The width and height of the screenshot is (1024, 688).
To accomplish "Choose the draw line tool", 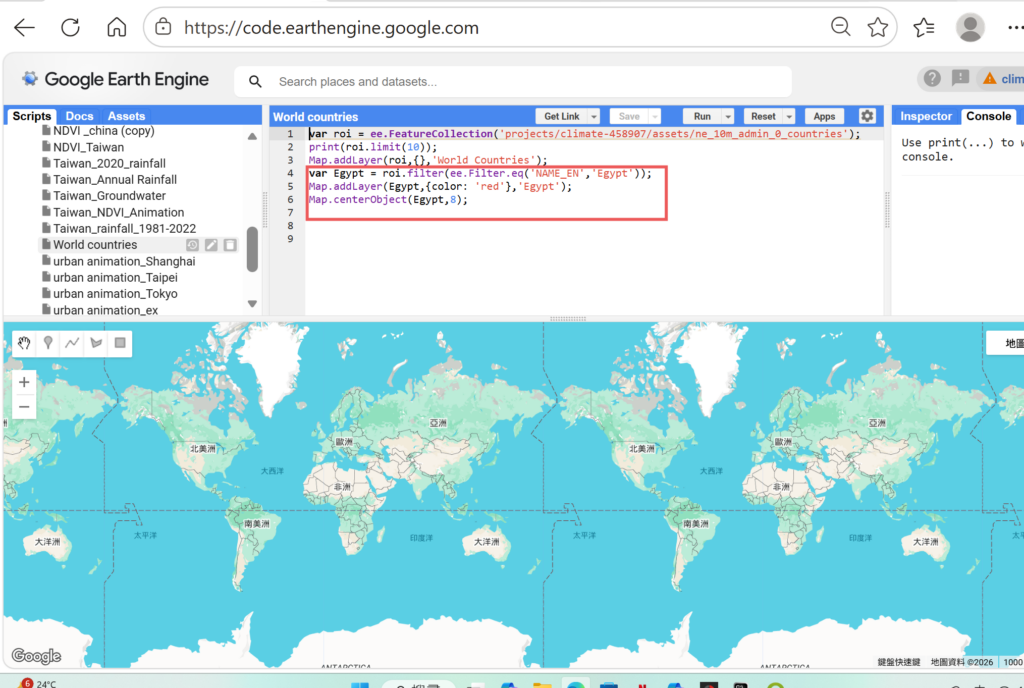I will 72,343.
